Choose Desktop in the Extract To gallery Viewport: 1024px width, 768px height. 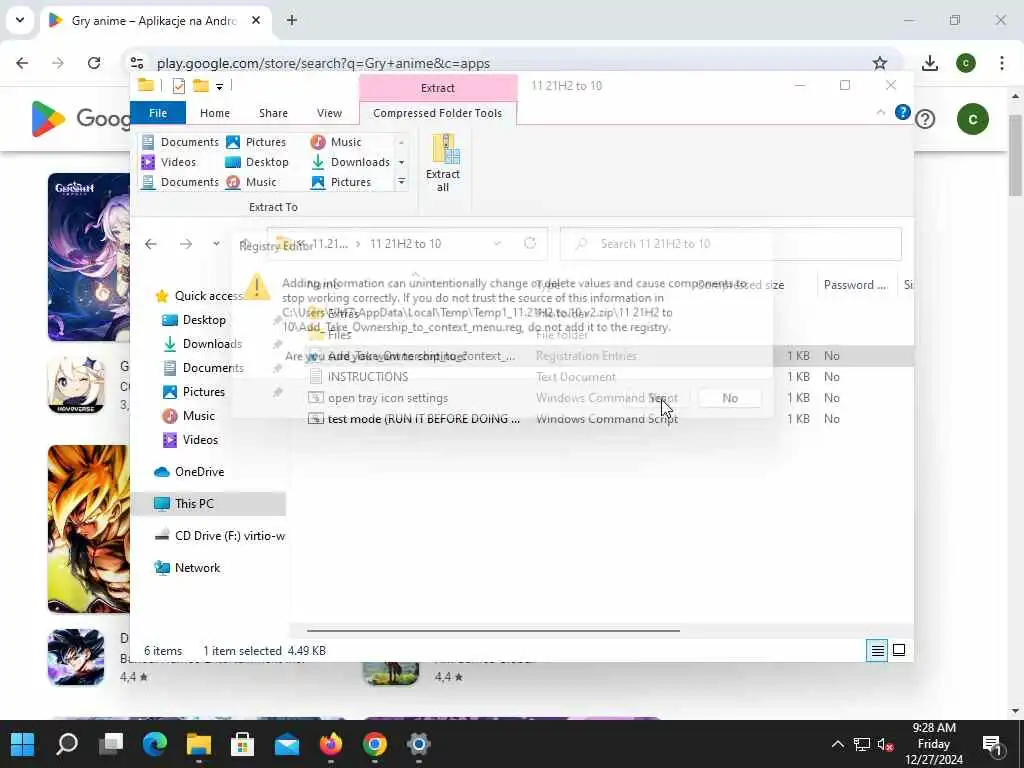(x=257, y=162)
